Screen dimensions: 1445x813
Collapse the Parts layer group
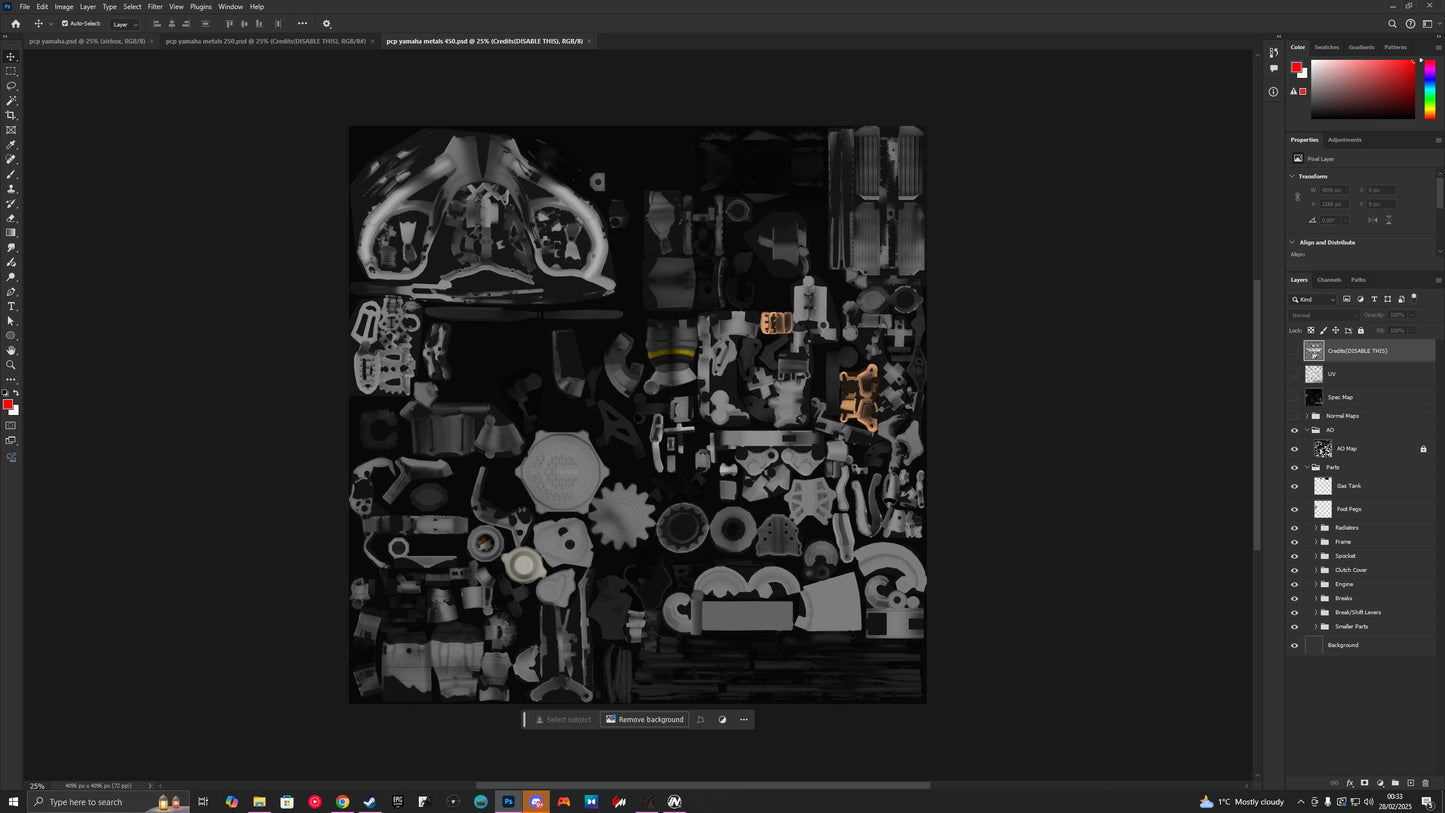1307,467
